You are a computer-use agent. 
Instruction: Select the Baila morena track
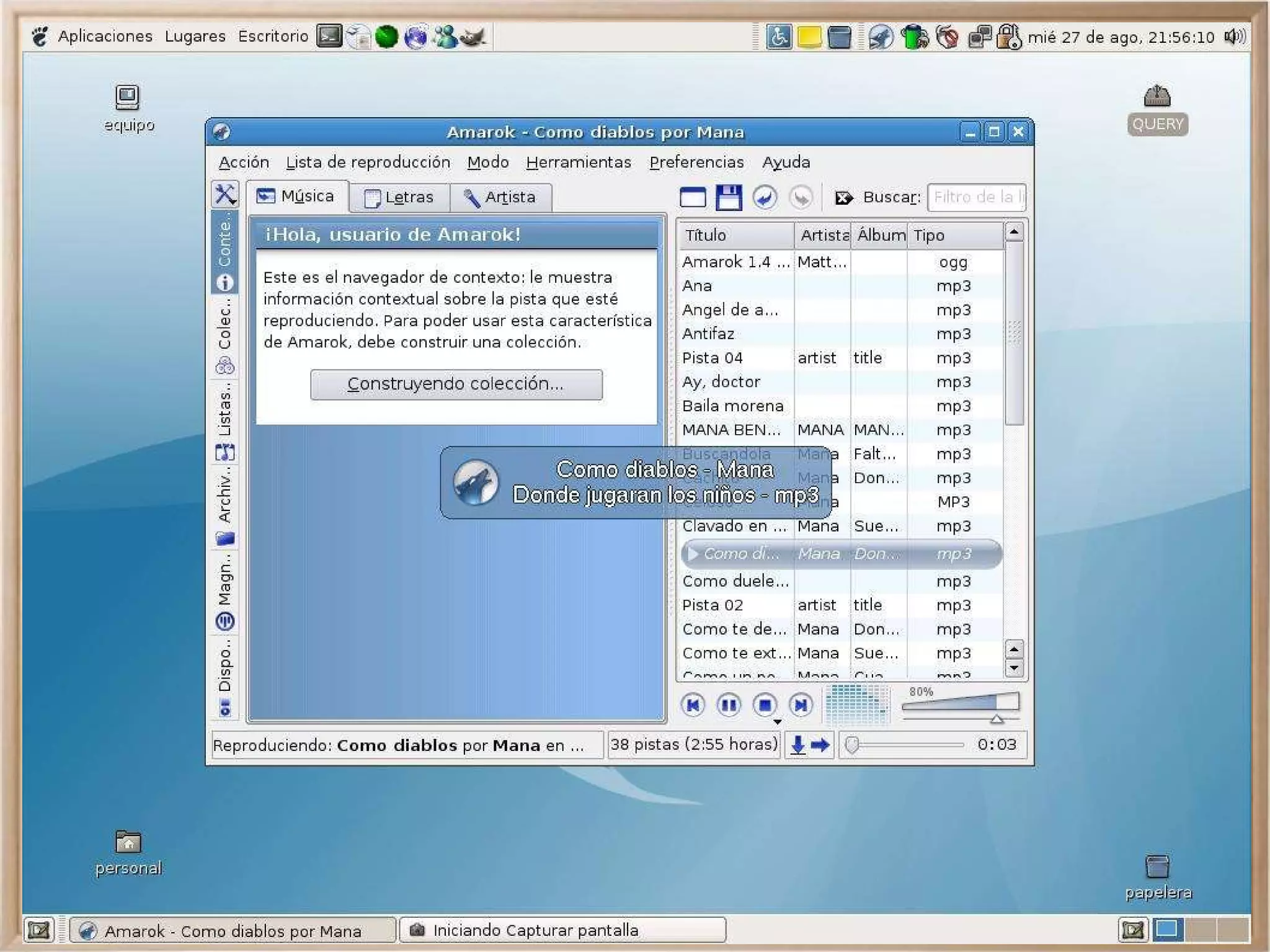841,406
